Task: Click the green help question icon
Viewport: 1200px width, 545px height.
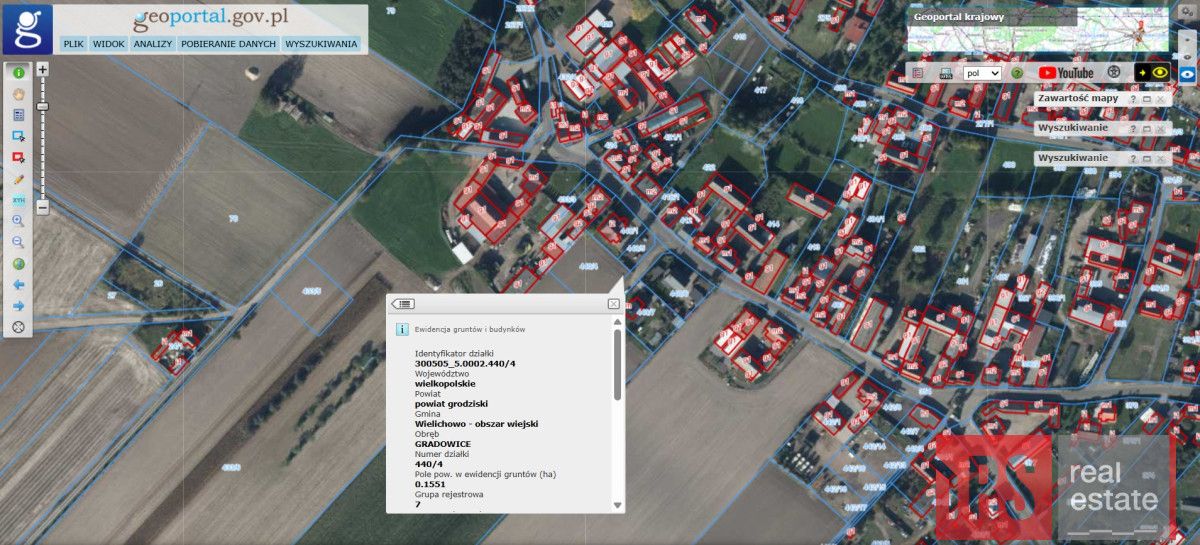Action: point(1017,73)
